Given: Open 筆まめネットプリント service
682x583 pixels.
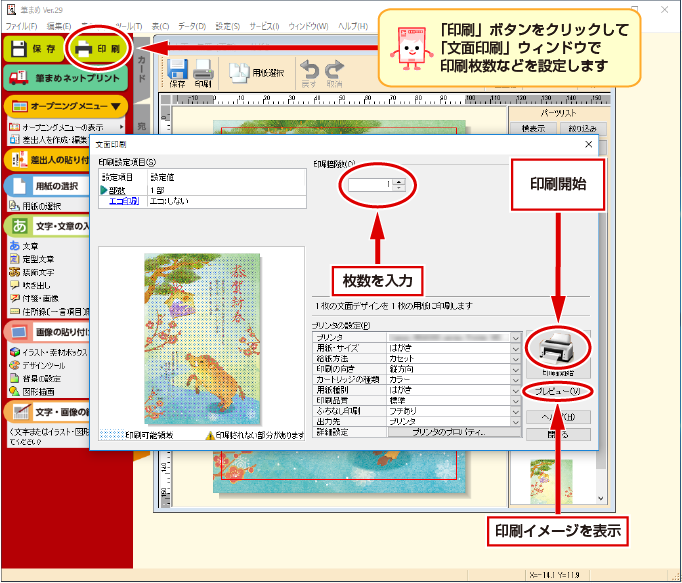Looking at the screenshot, I should 65,78.
